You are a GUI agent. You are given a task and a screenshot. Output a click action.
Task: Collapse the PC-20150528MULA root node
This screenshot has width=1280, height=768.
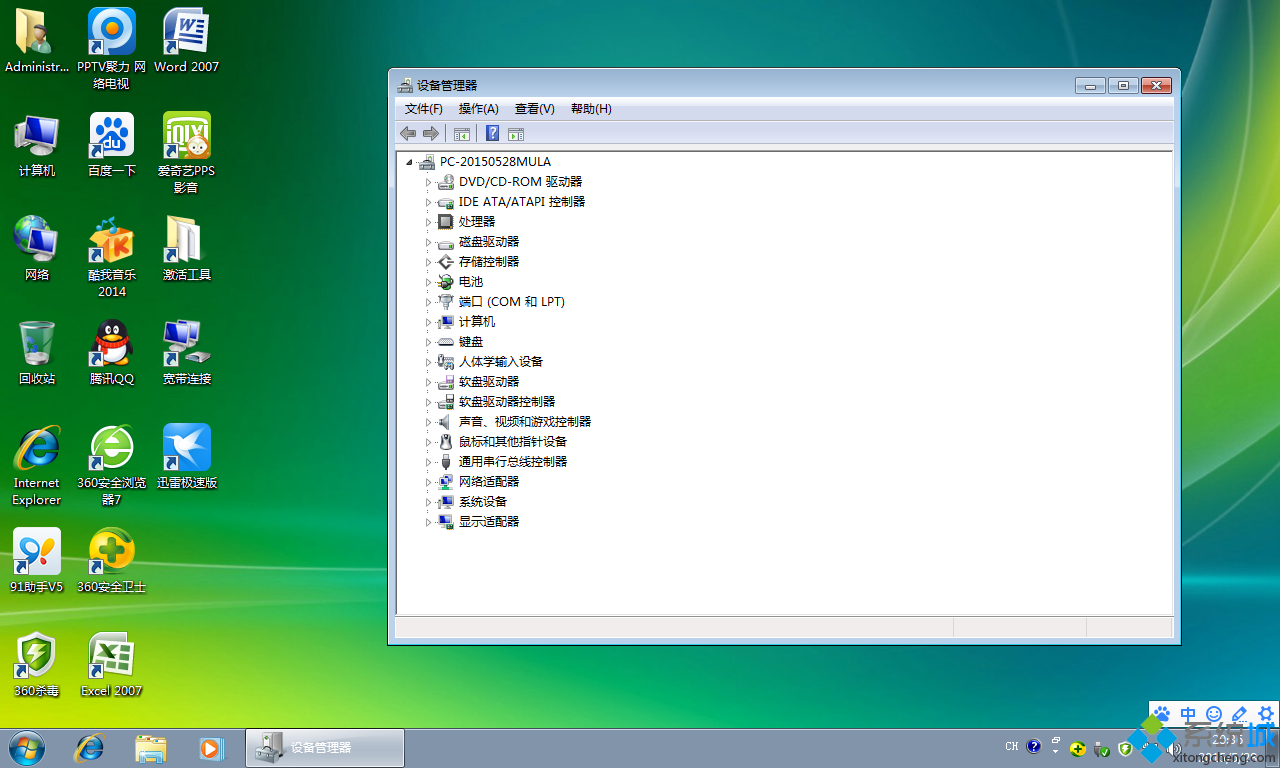409,161
